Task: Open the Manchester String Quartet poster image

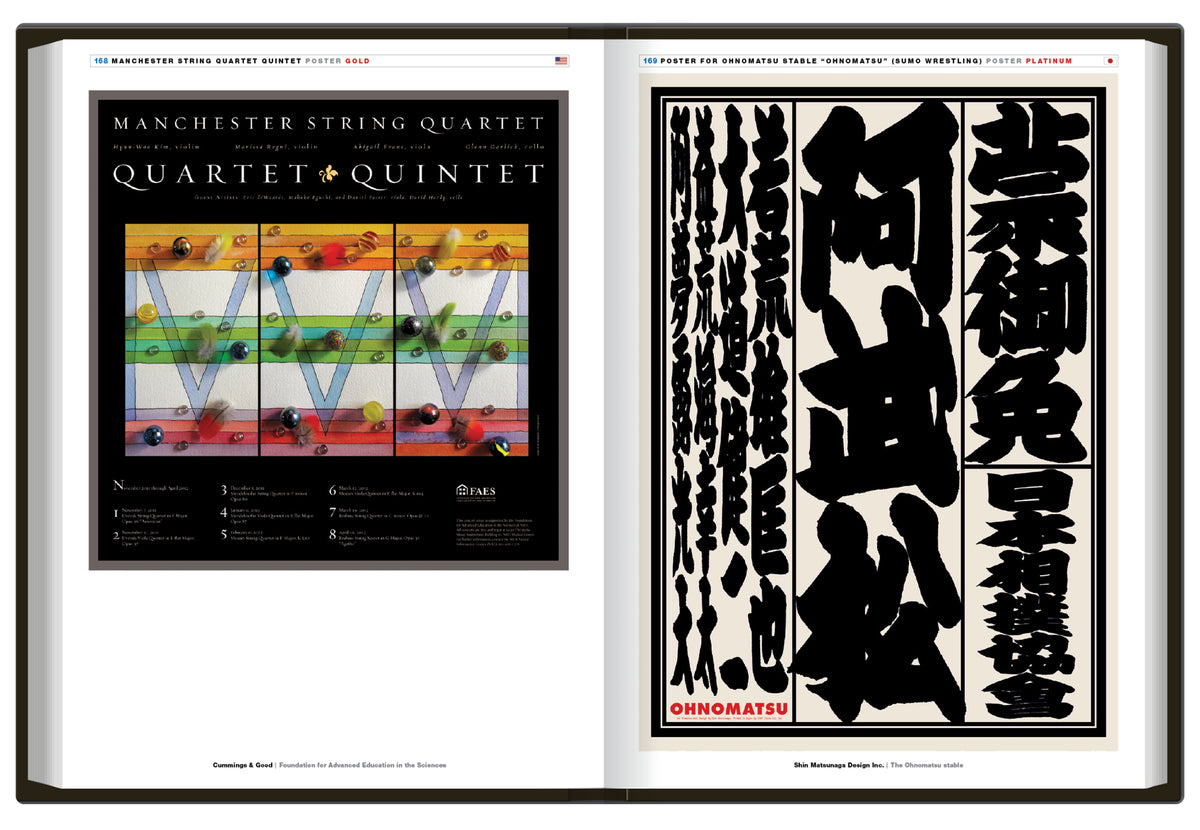Action: 329,330
